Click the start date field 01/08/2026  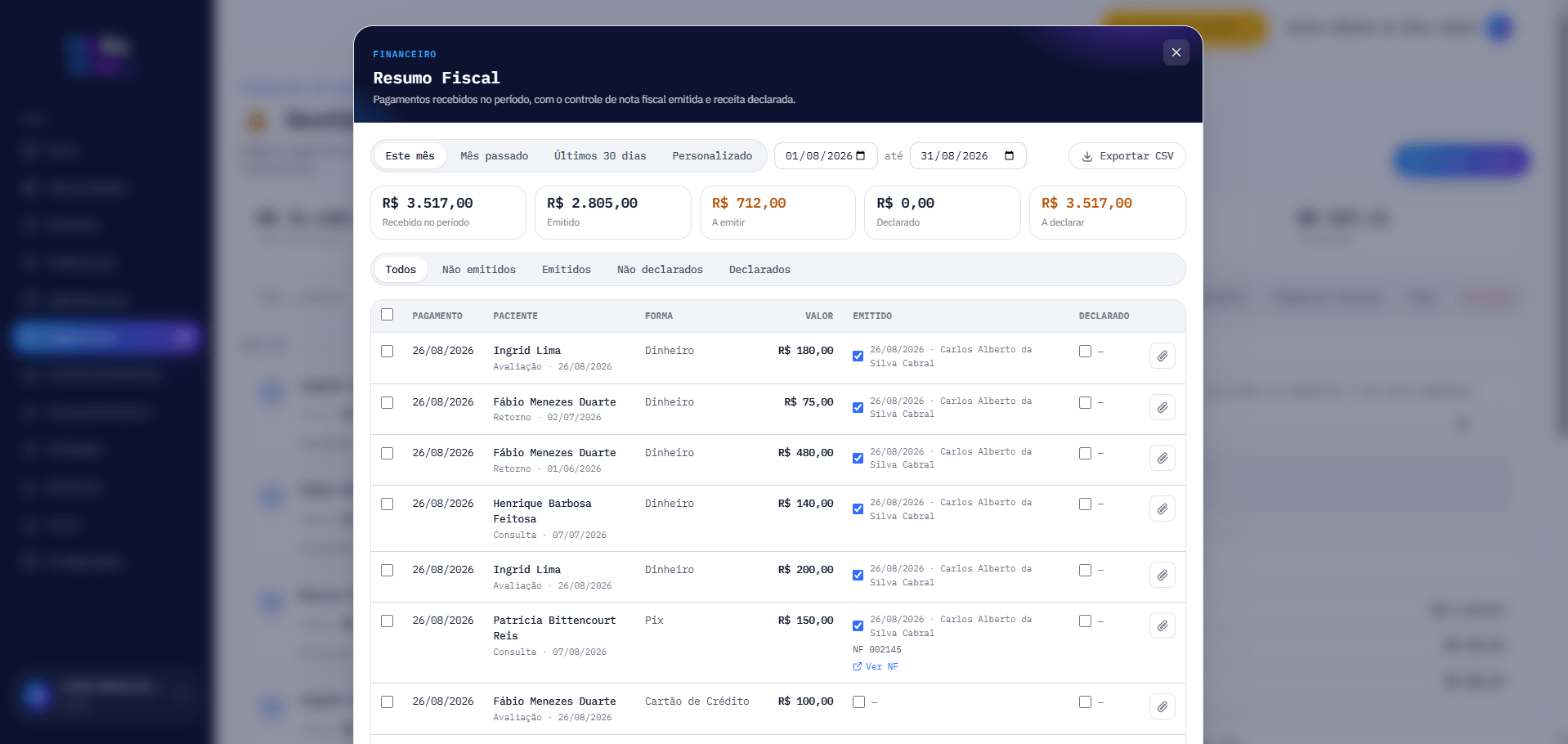826,156
